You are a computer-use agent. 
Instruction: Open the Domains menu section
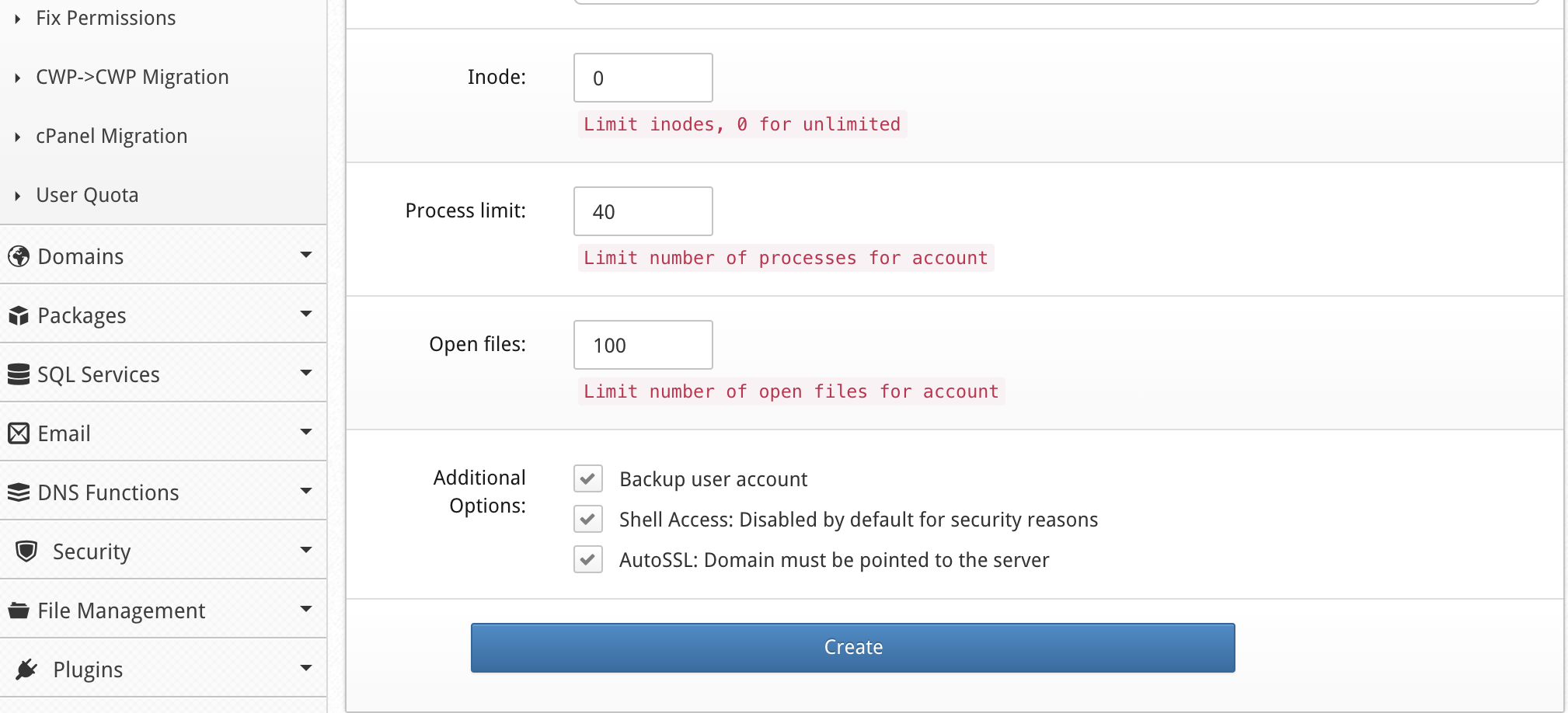point(163,256)
